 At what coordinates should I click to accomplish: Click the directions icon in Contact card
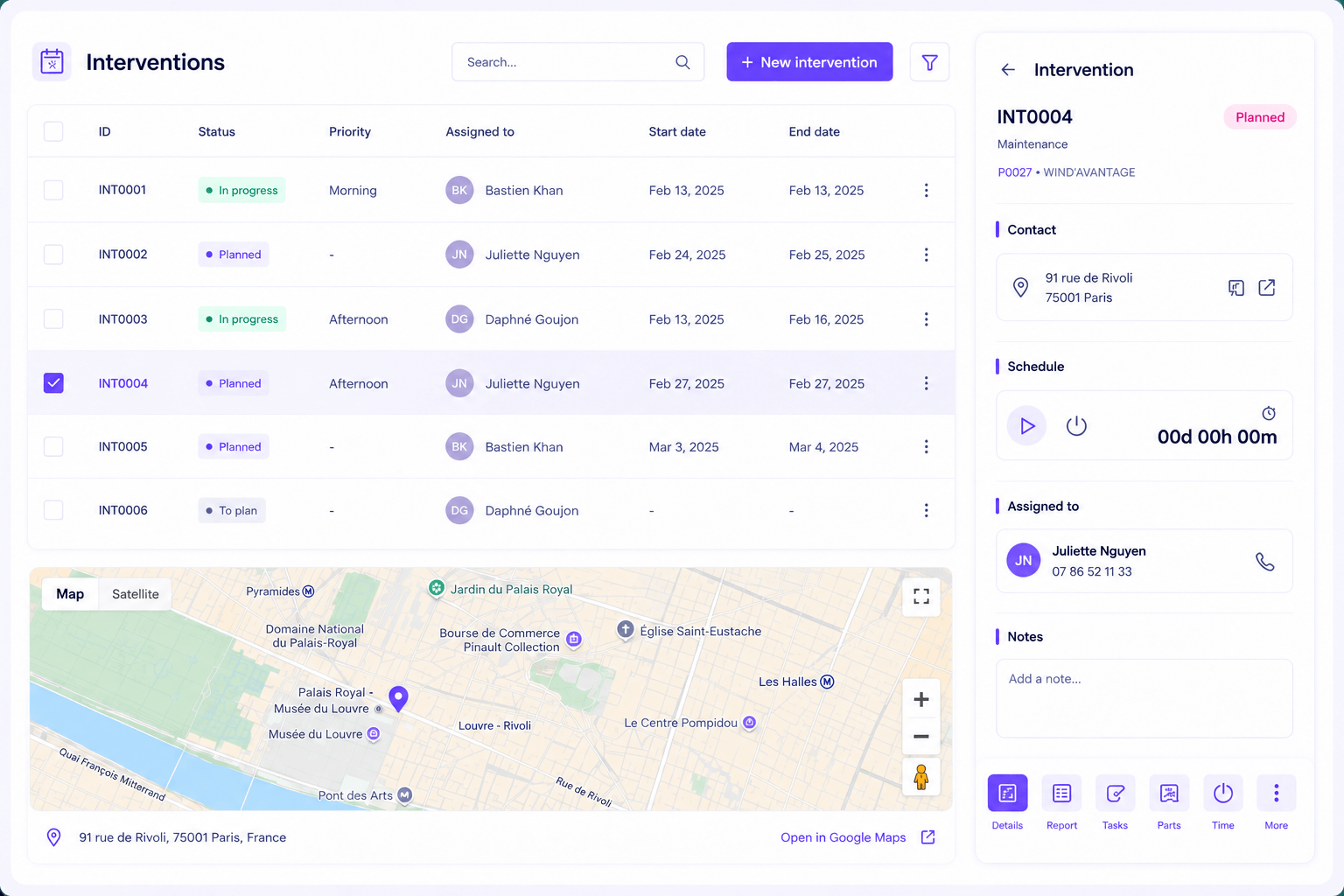click(1235, 288)
